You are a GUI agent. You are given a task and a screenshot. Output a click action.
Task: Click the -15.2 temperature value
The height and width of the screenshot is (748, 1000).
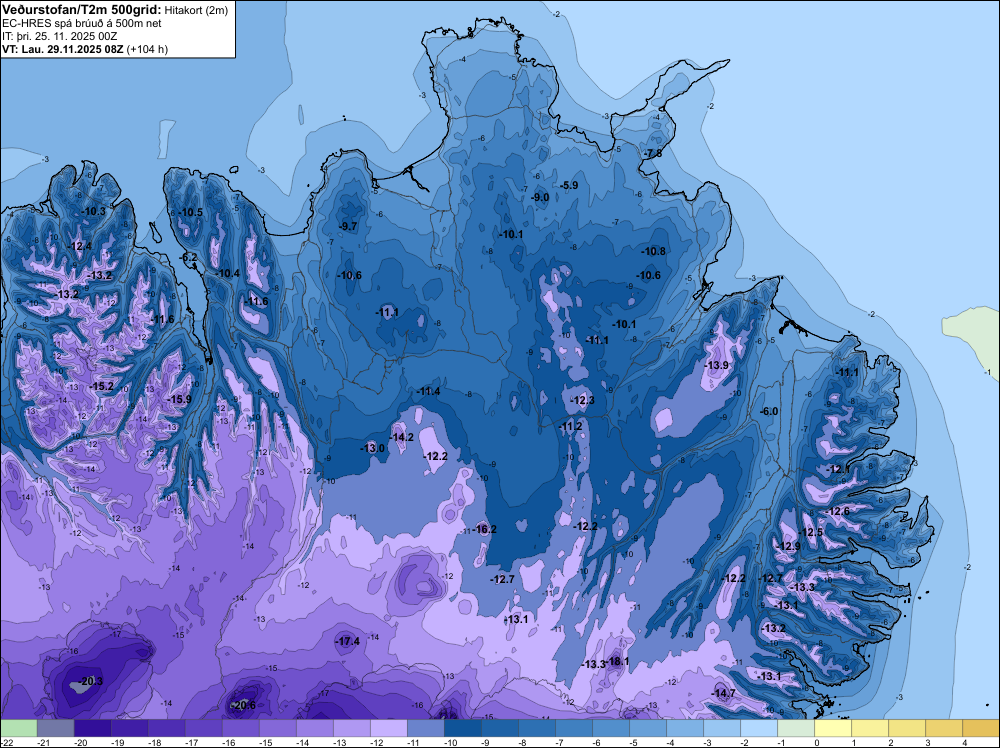click(101, 386)
